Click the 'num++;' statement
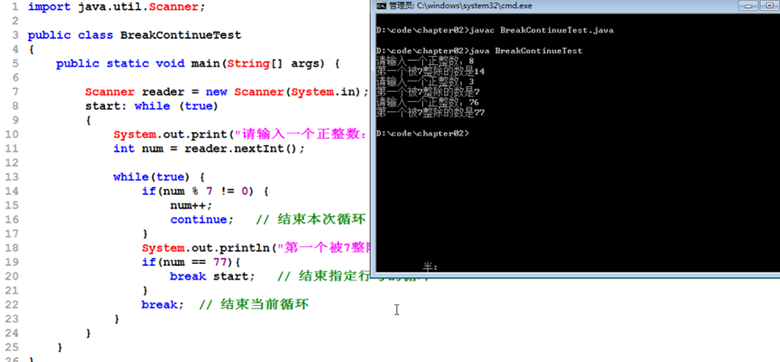 click(x=191, y=205)
